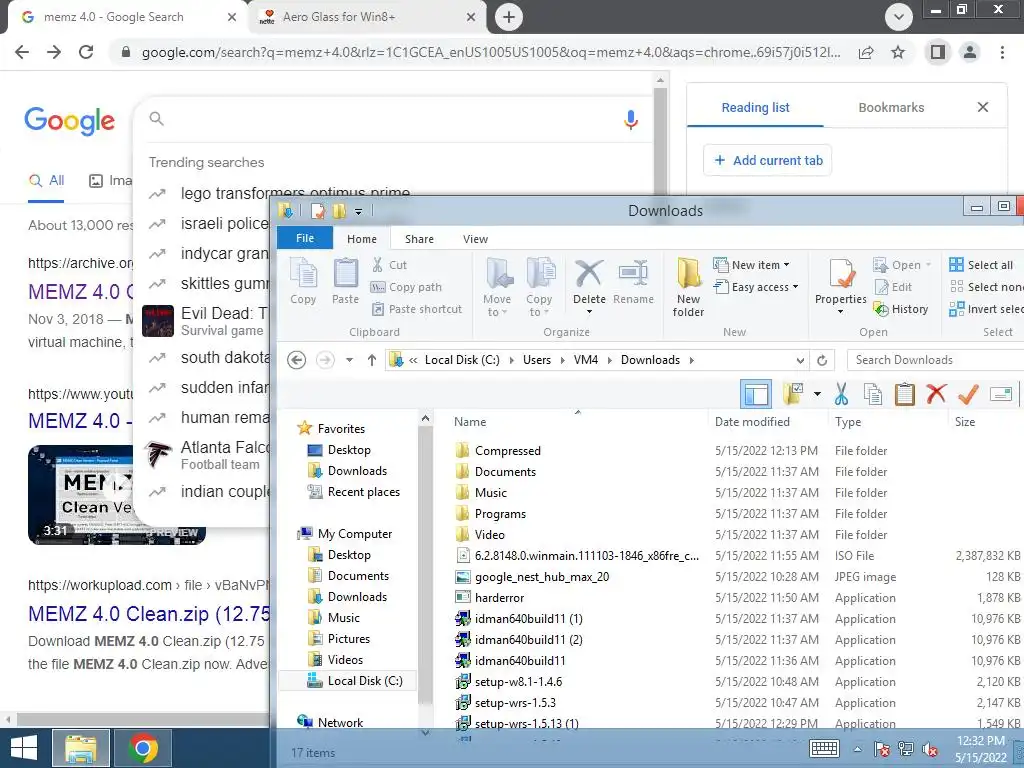Click the Explorer Back navigation arrow
The height and width of the screenshot is (768, 1024).
(296, 360)
